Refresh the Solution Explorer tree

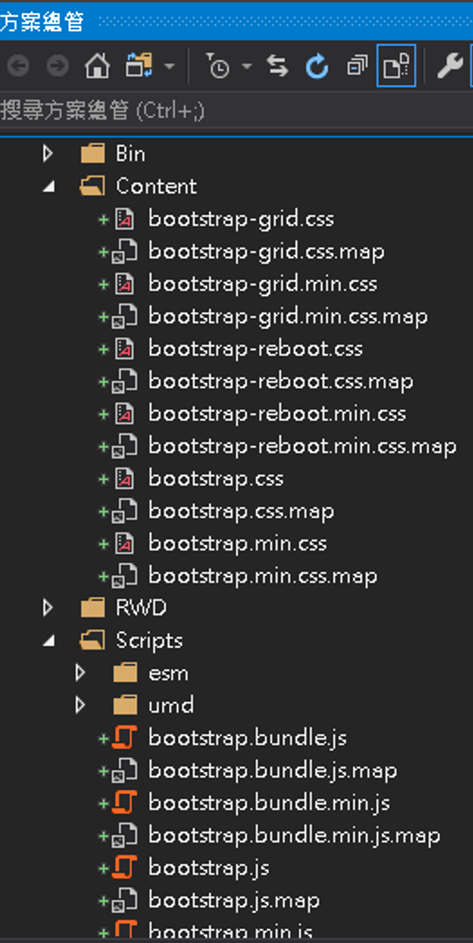pos(317,66)
